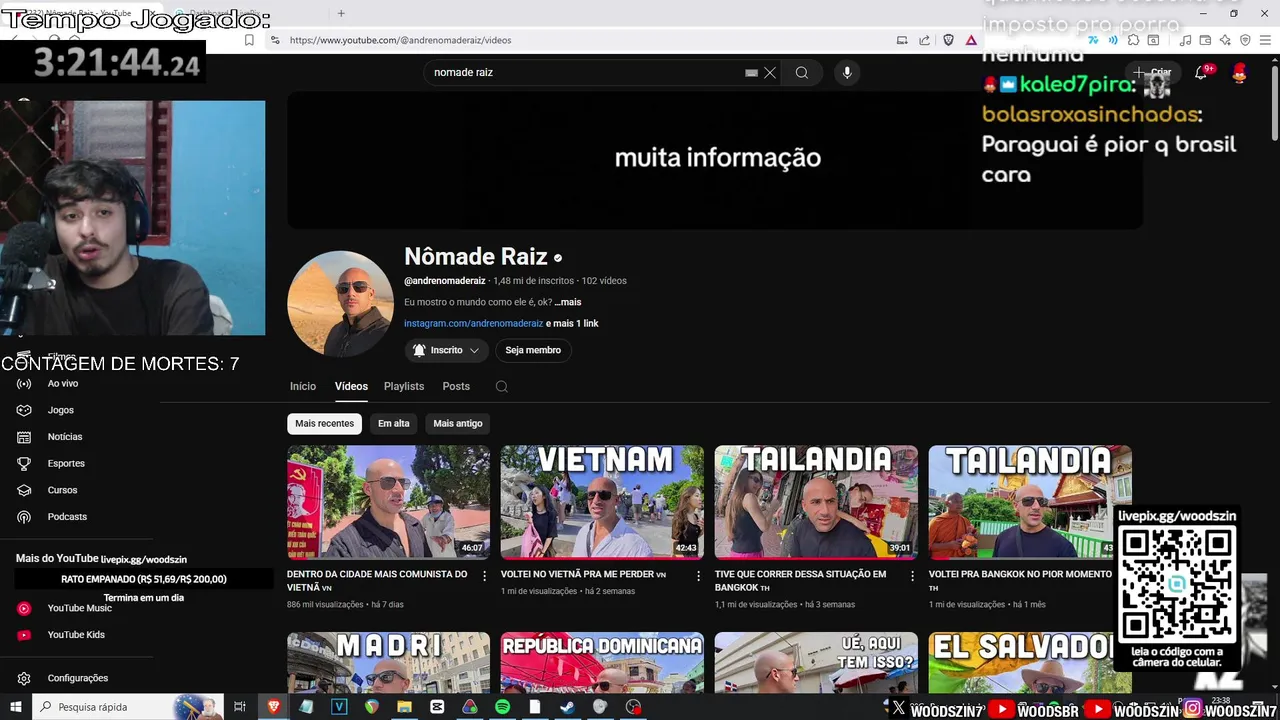Open the browser extensions puzzle icon

[x=1133, y=40]
